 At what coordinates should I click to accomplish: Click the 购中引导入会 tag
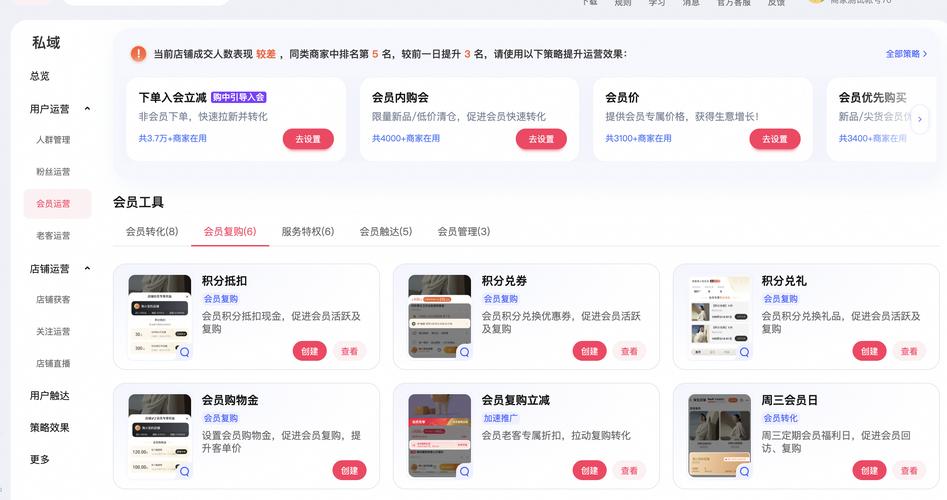tap(239, 97)
